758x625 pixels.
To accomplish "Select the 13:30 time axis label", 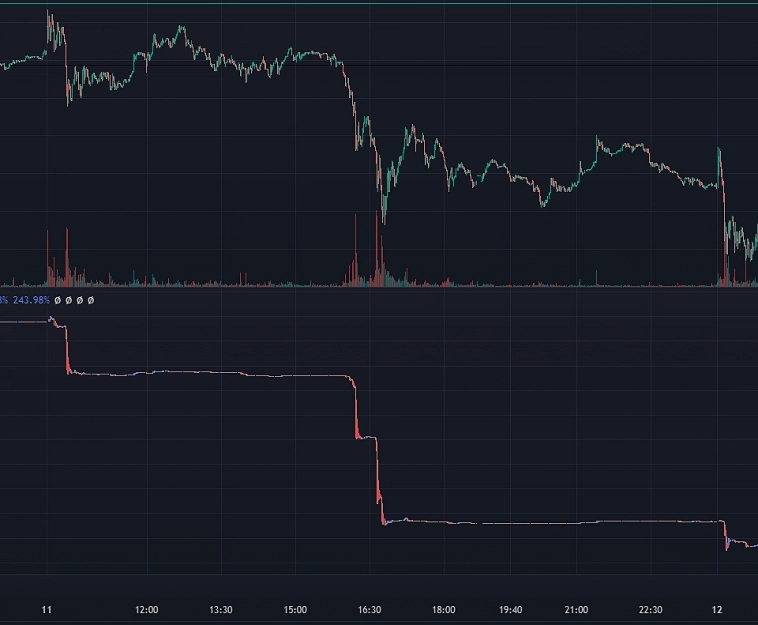I will tap(221, 610).
